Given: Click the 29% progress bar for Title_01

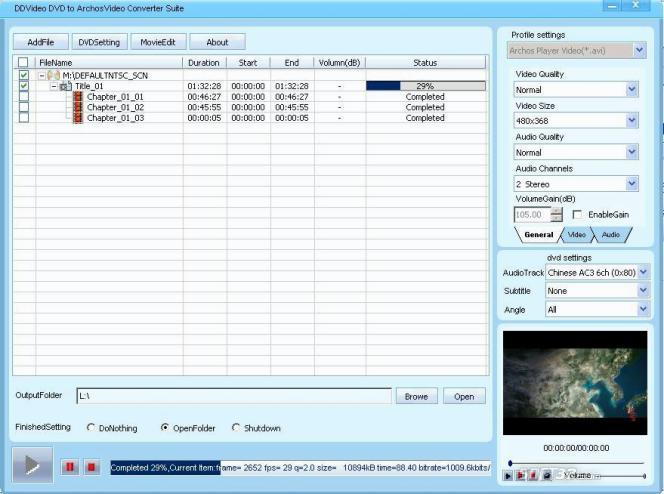Looking at the screenshot, I should [426, 86].
